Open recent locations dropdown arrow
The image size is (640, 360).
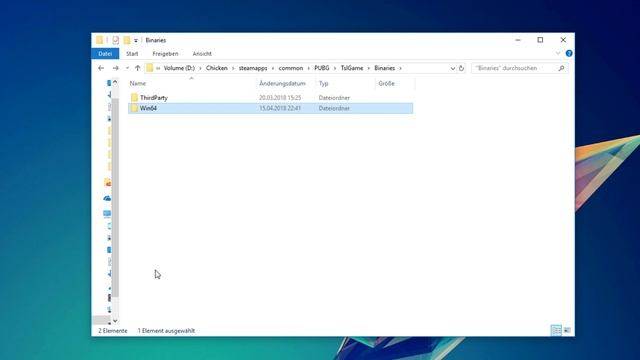pos(127,68)
